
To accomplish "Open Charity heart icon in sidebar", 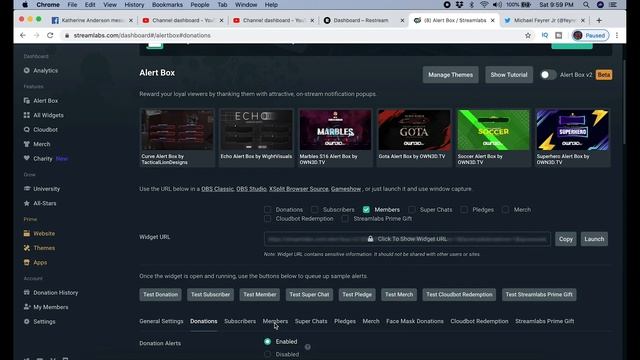I will pos(27,158).
